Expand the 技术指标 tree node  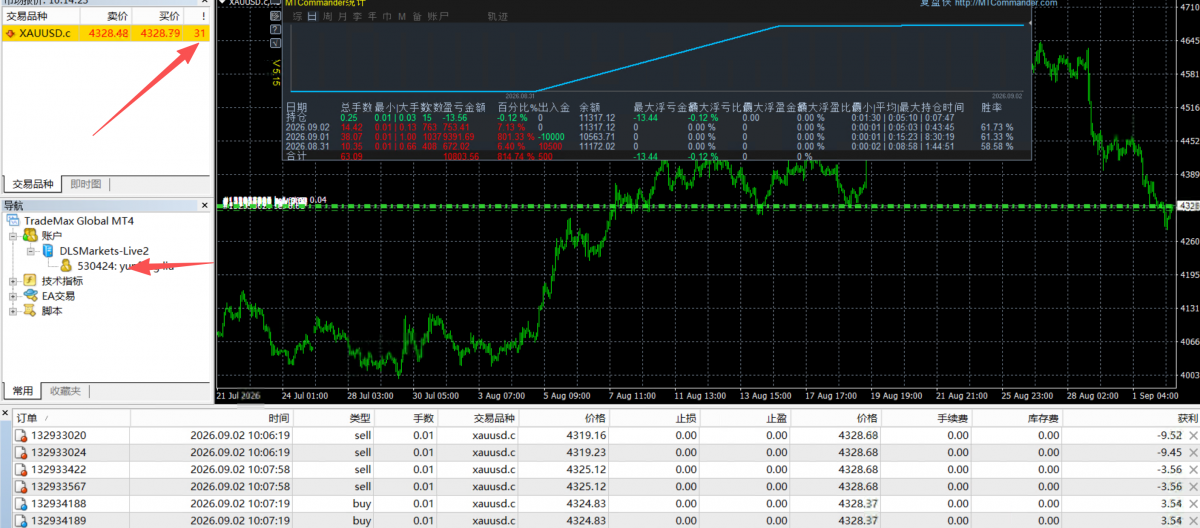13,281
